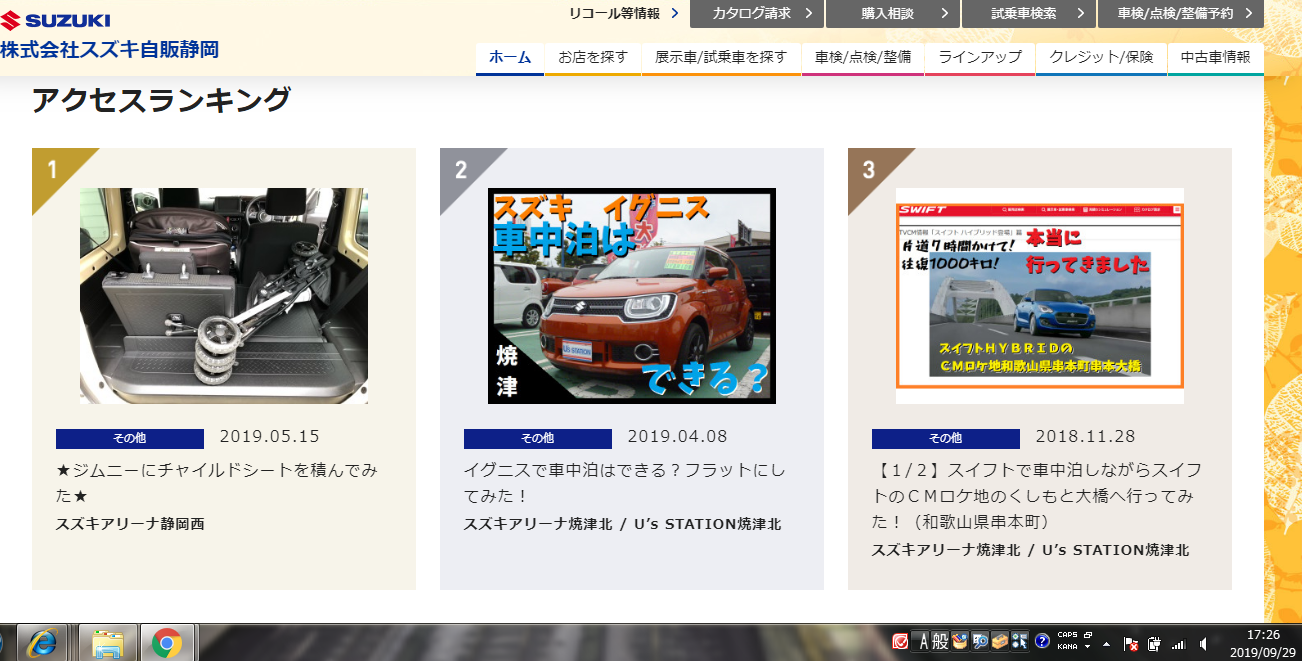This screenshot has width=1302, height=661.
Task: Click the IME properties icon
Action: pyautogui.click(x=1020, y=642)
